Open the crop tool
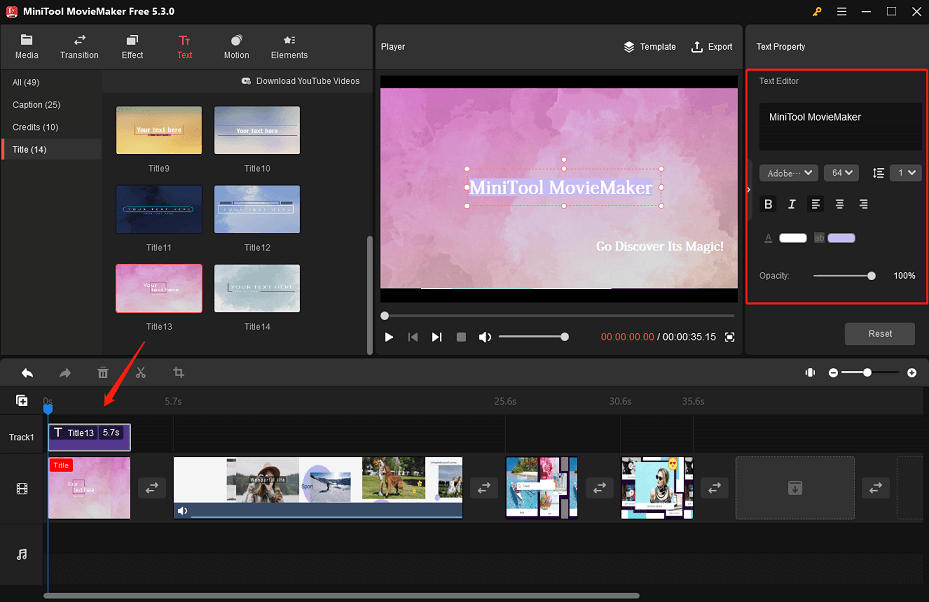 [178, 373]
